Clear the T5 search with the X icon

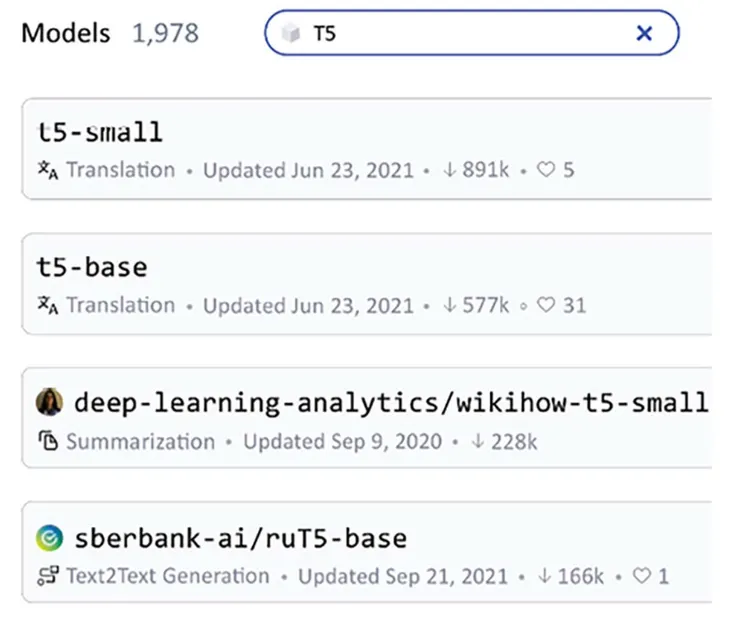pos(644,34)
